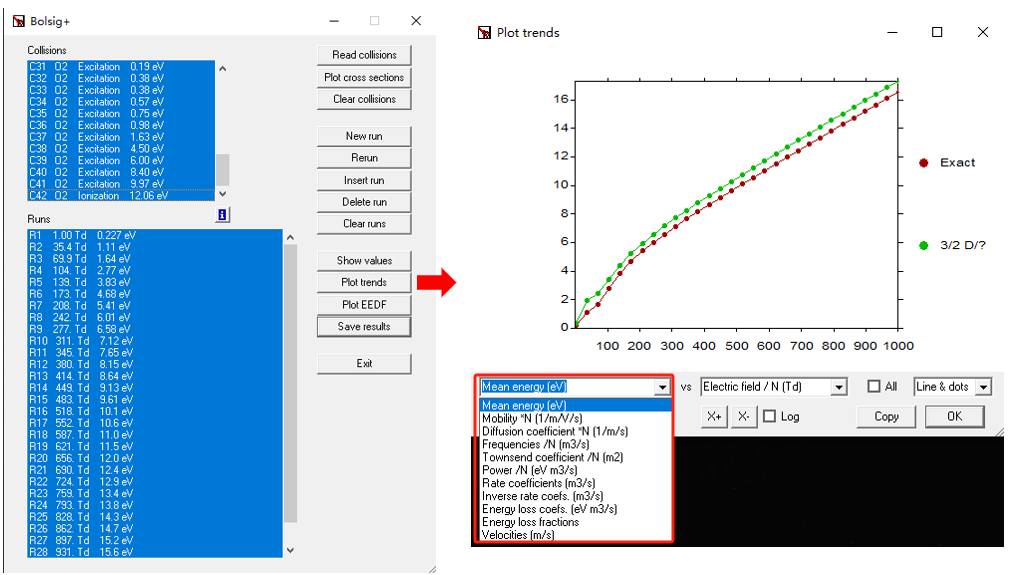
Task: Toggle the All checkbox
Action: pos(874,387)
